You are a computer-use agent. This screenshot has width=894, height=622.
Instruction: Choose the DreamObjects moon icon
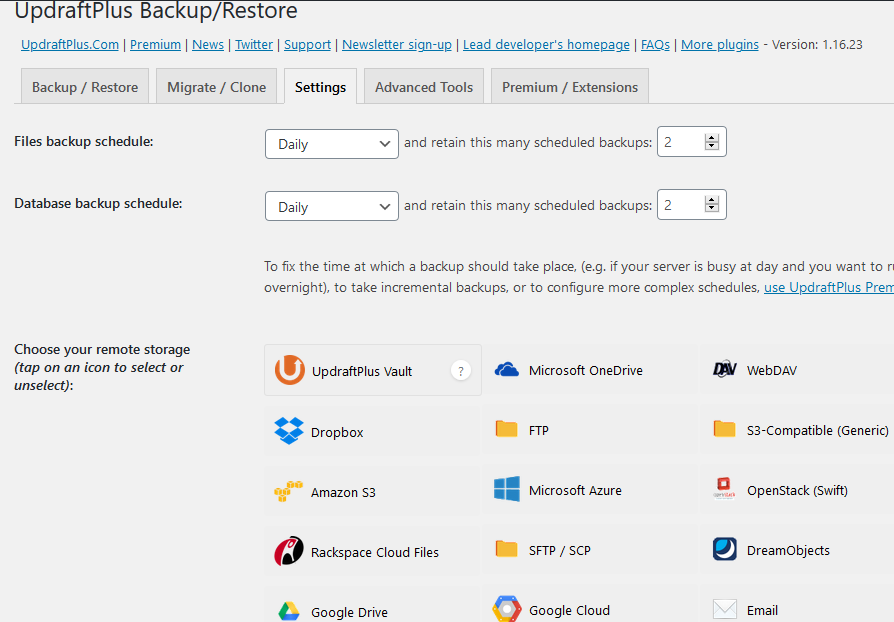click(725, 549)
